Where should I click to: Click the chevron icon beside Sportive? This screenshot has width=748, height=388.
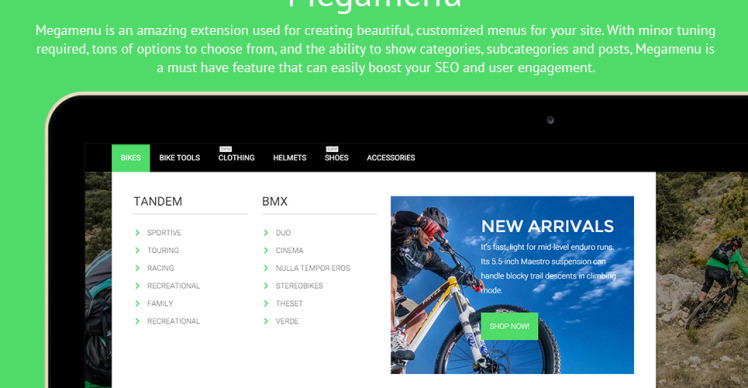click(x=137, y=232)
